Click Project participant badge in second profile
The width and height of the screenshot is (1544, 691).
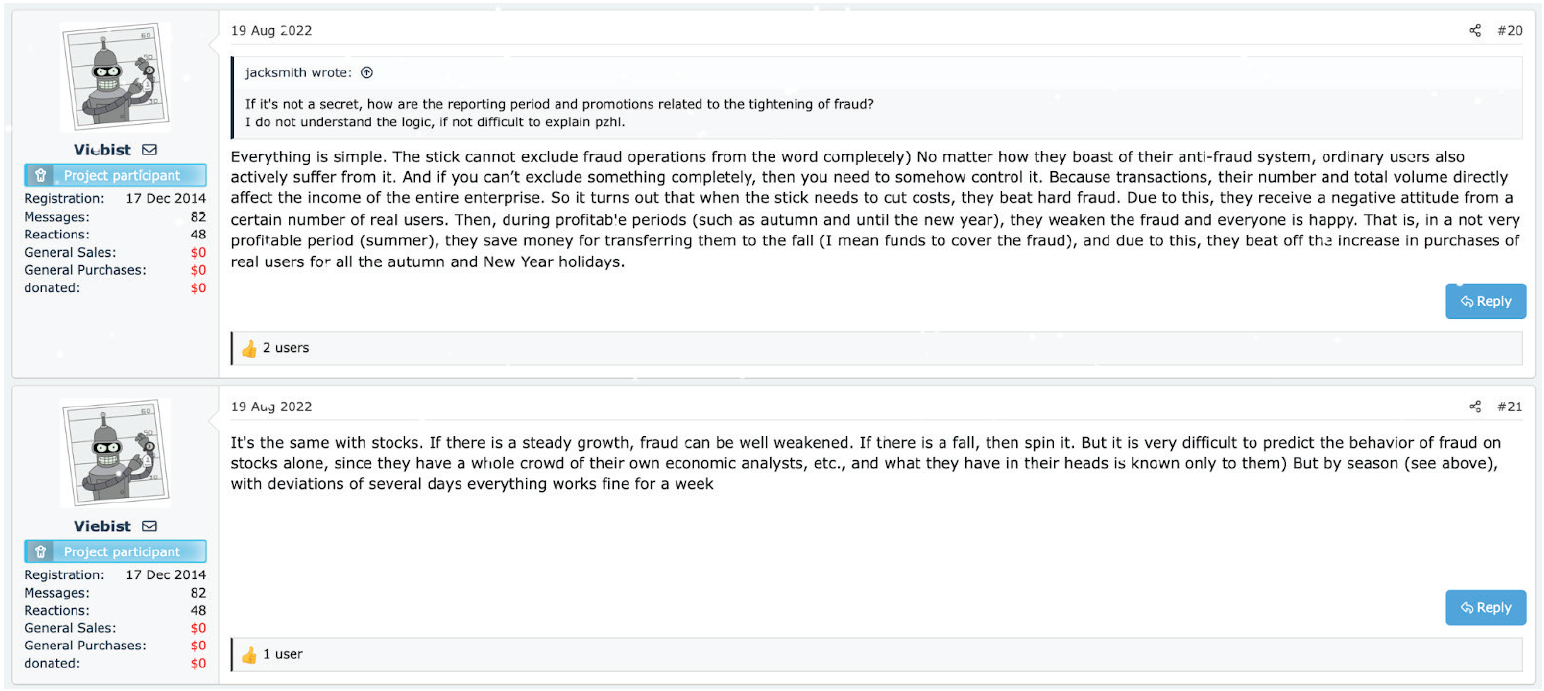115,552
